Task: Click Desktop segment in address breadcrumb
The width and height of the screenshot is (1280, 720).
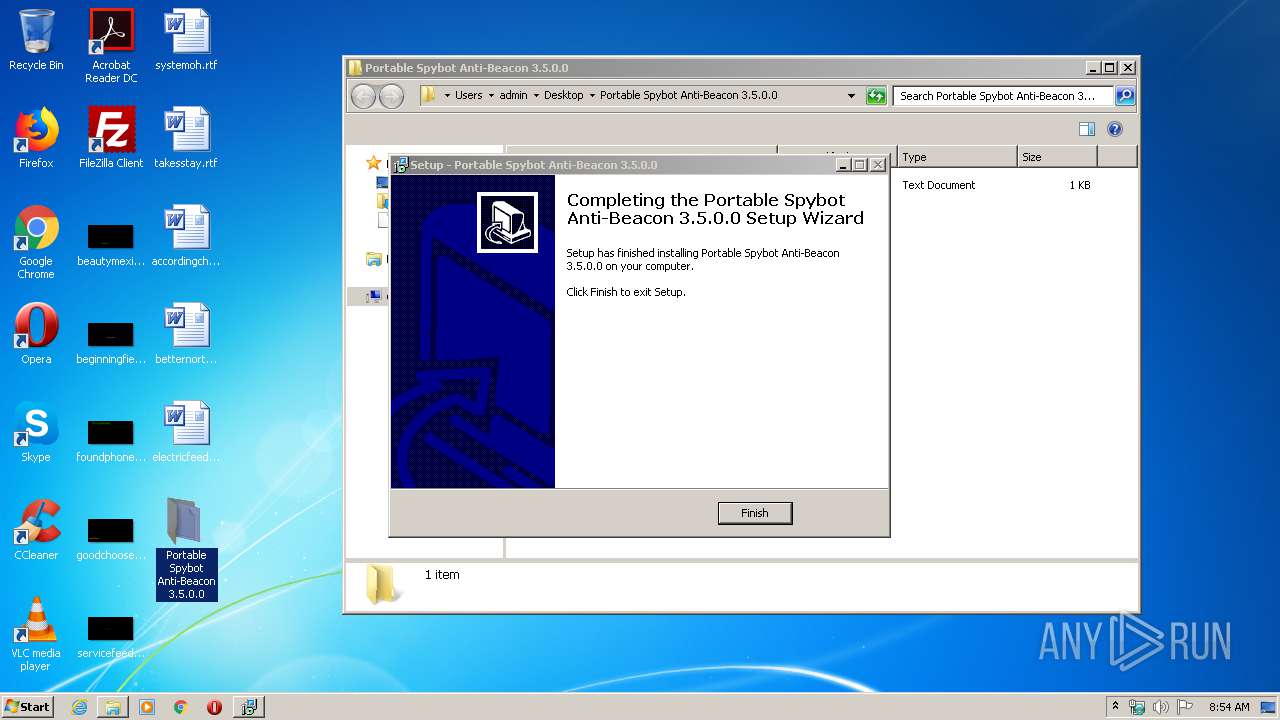Action: pyautogui.click(x=563, y=95)
